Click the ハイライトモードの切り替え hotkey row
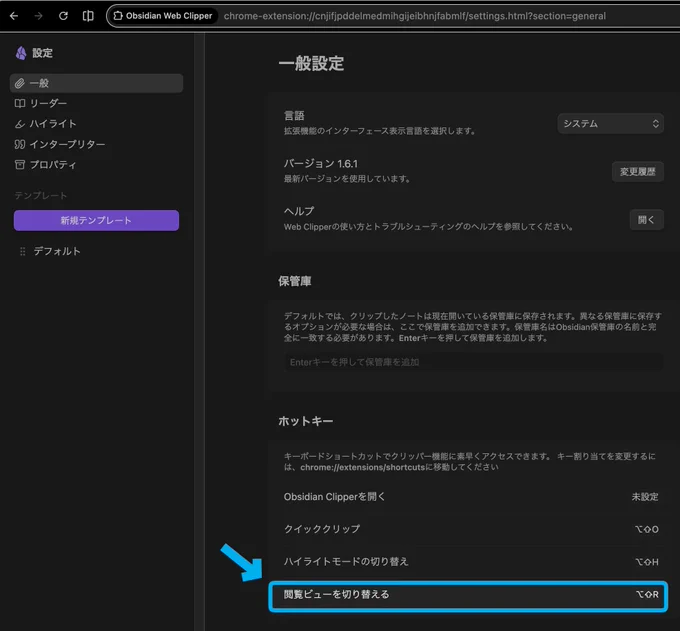 471,562
